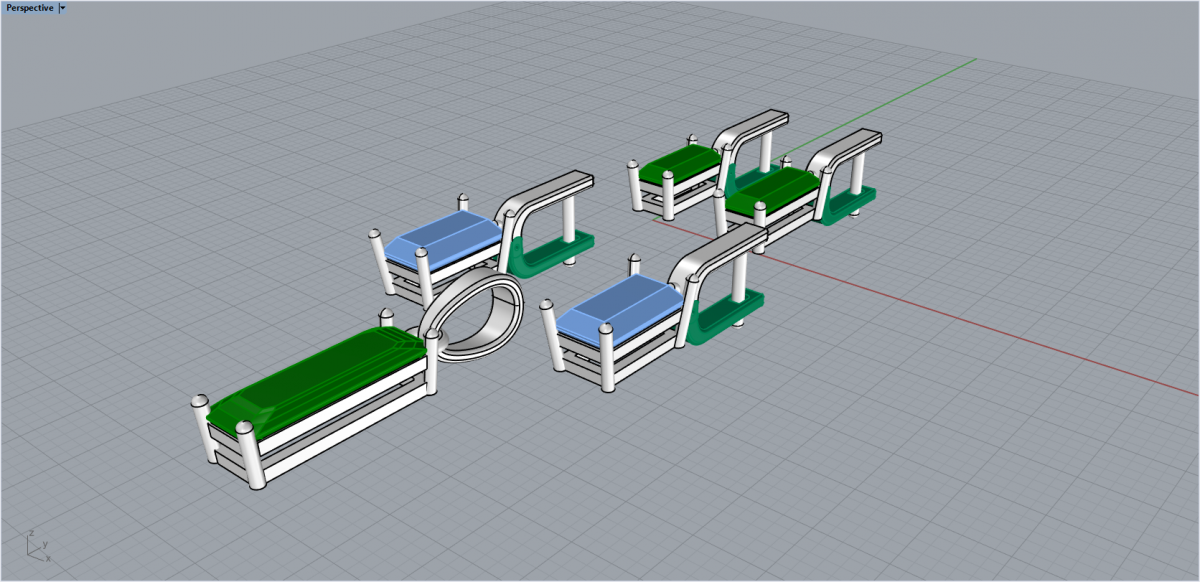The image size is (1200, 582).
Task: Click the world XYZ axis icon
Action: point(37,546)
